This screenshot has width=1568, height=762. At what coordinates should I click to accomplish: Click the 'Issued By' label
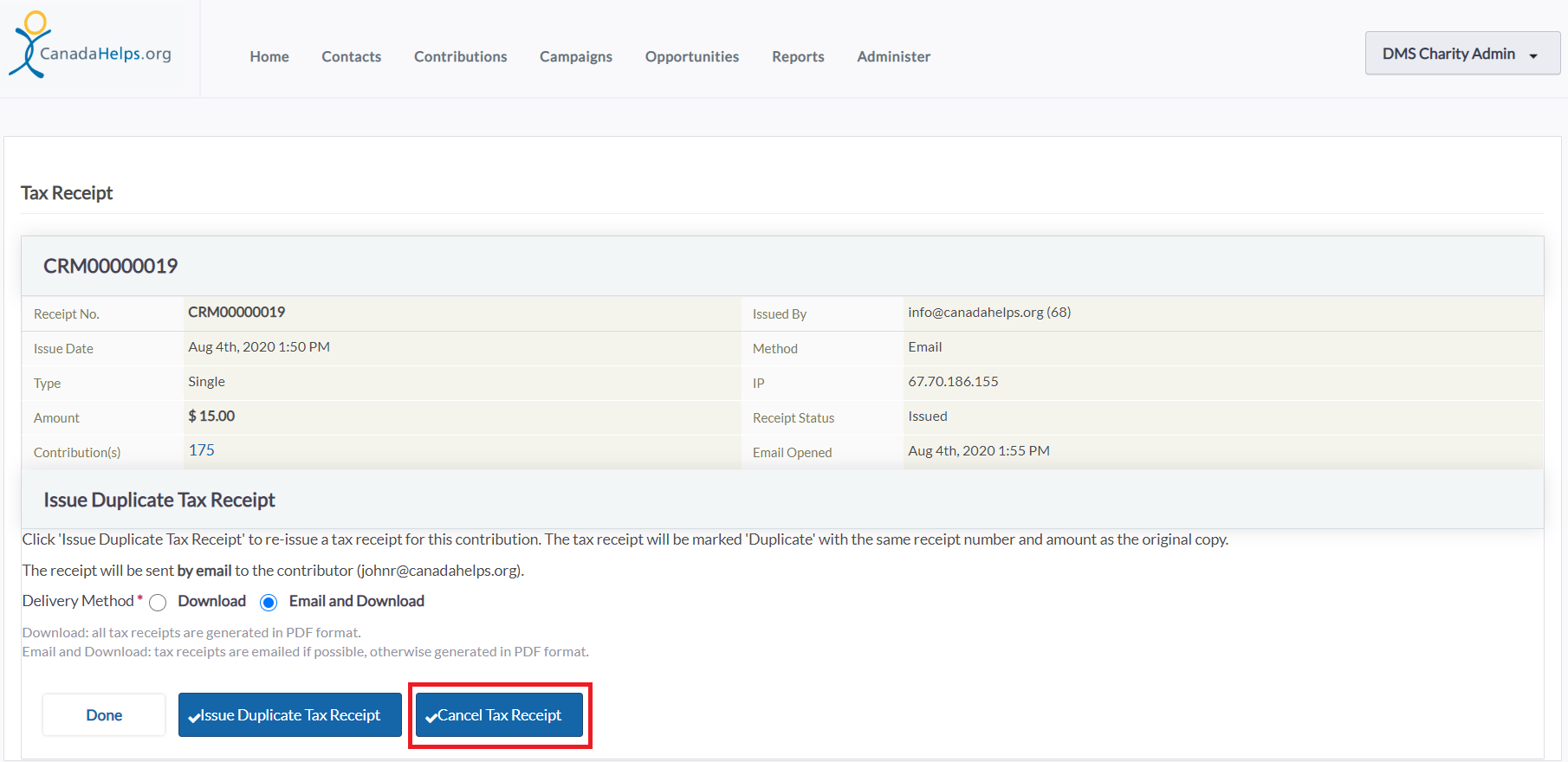[780, 314]
